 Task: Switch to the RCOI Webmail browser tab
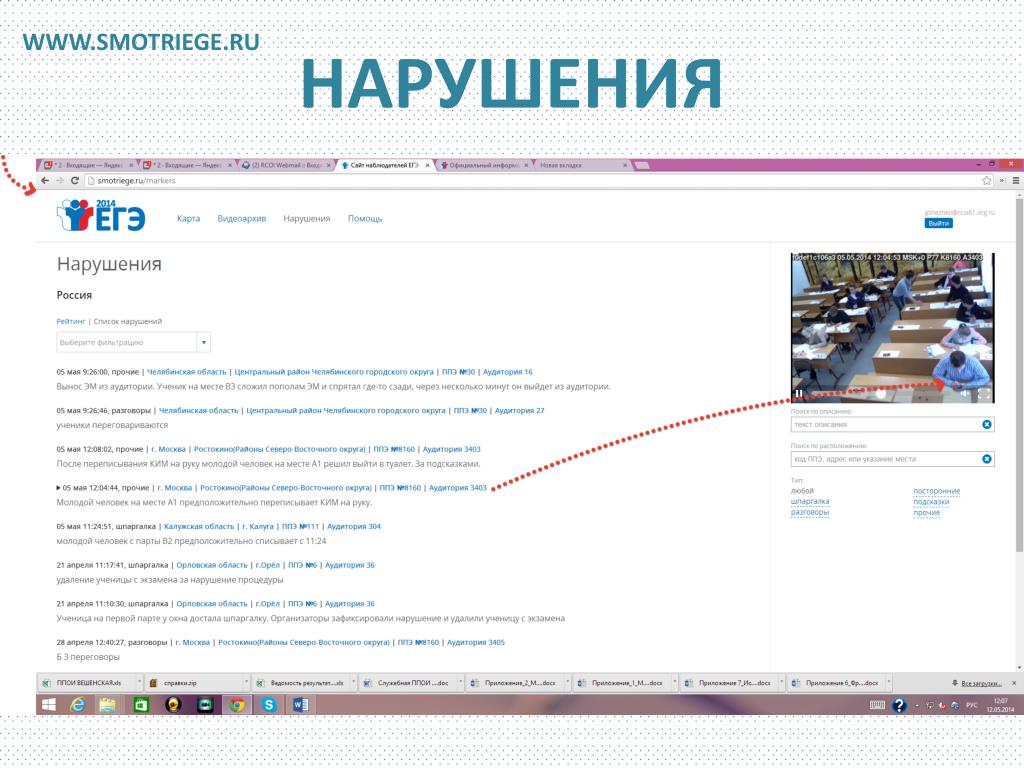coord(285,165)
